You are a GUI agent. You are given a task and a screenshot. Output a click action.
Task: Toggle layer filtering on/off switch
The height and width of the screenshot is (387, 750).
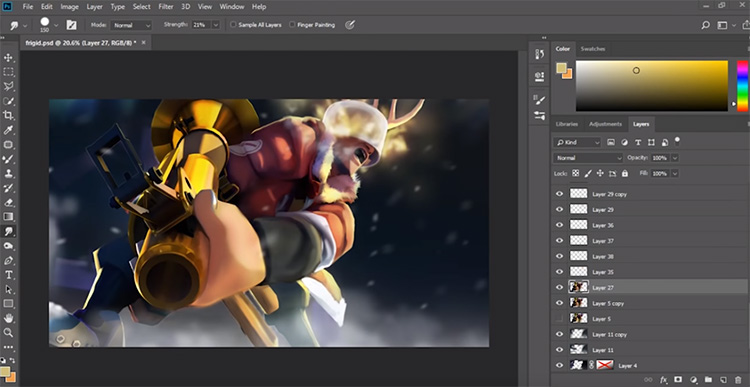(x=677, y=141)
